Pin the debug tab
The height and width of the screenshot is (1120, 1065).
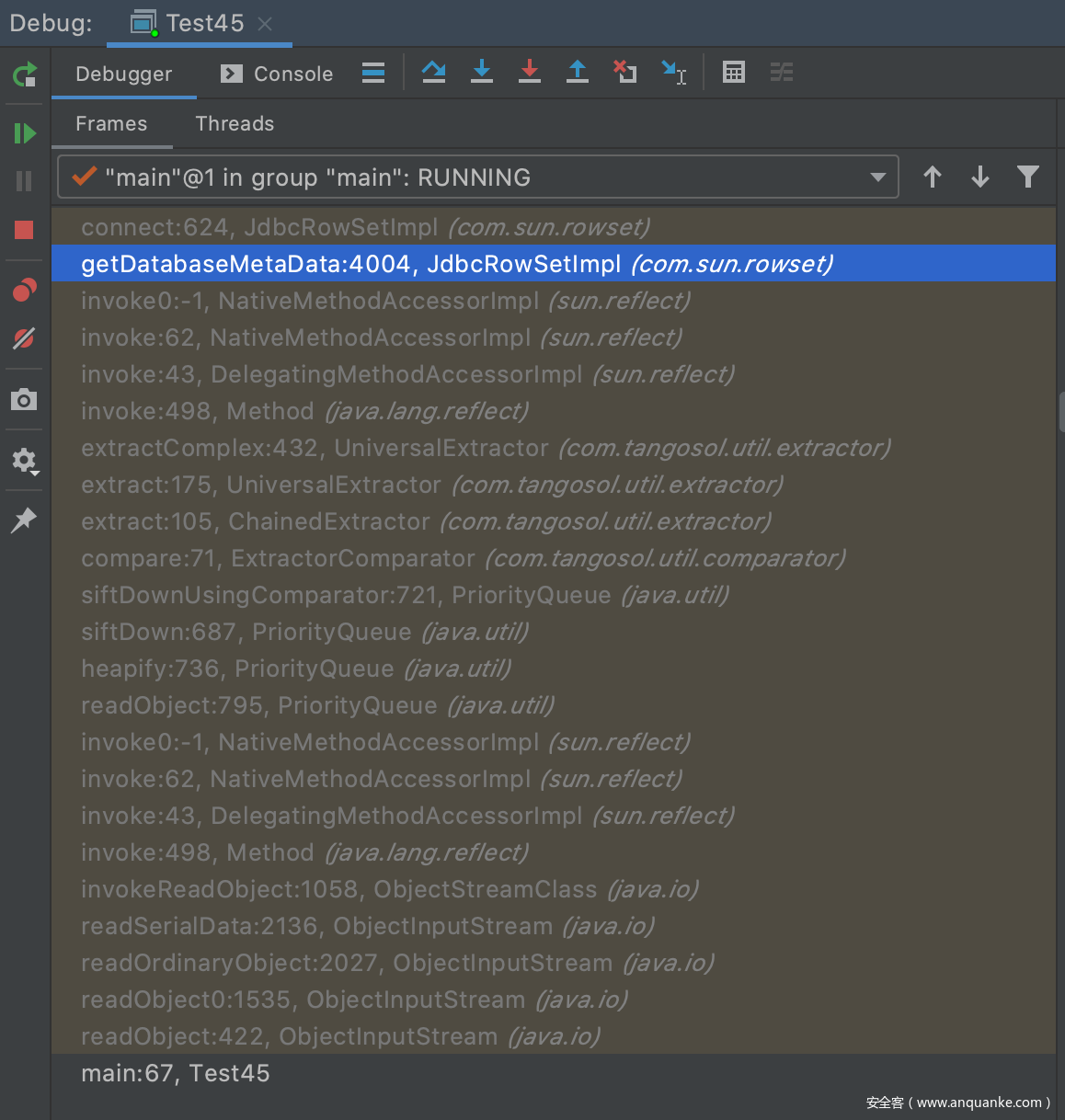(25, 520)
